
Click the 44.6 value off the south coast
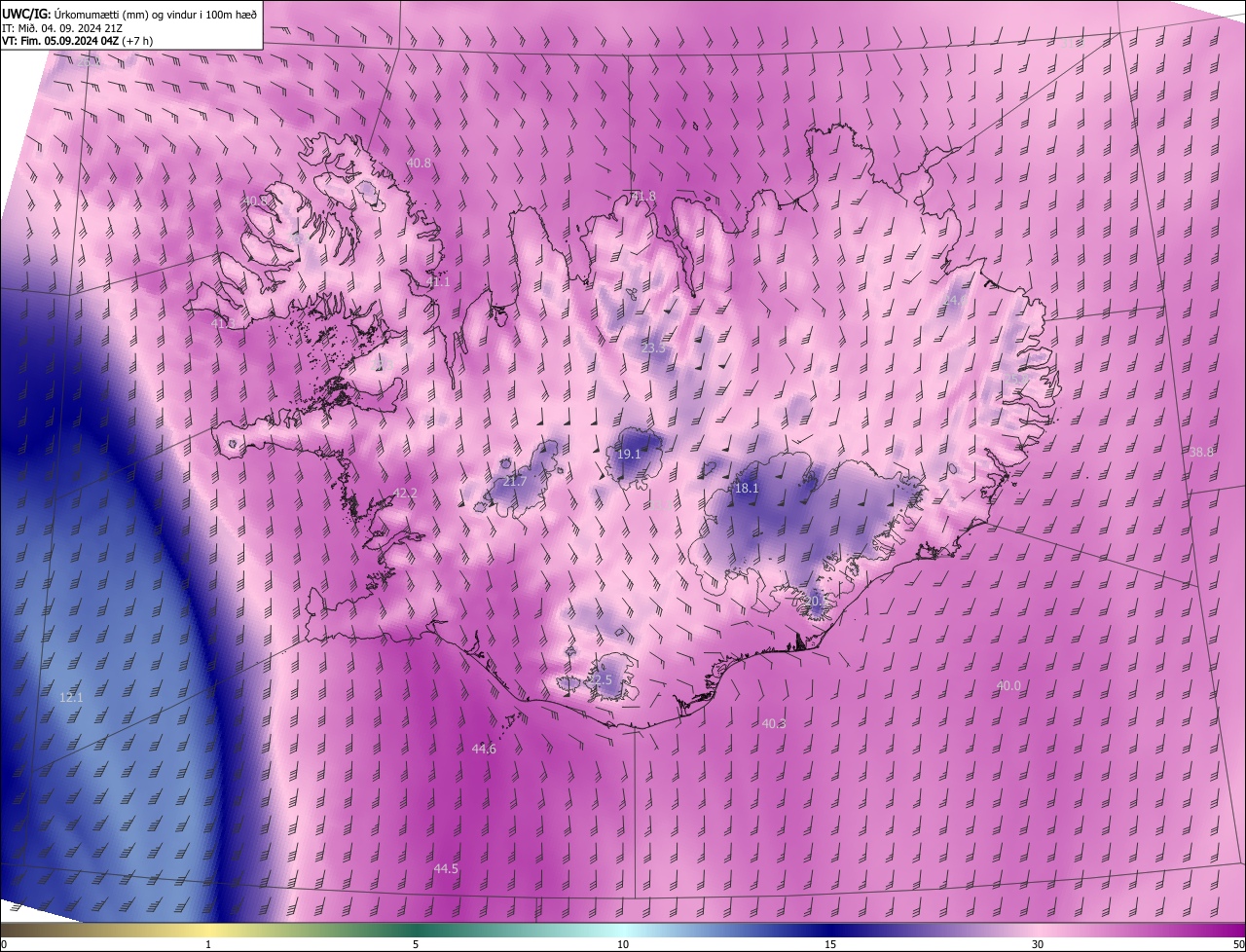(x=484, y=750)
